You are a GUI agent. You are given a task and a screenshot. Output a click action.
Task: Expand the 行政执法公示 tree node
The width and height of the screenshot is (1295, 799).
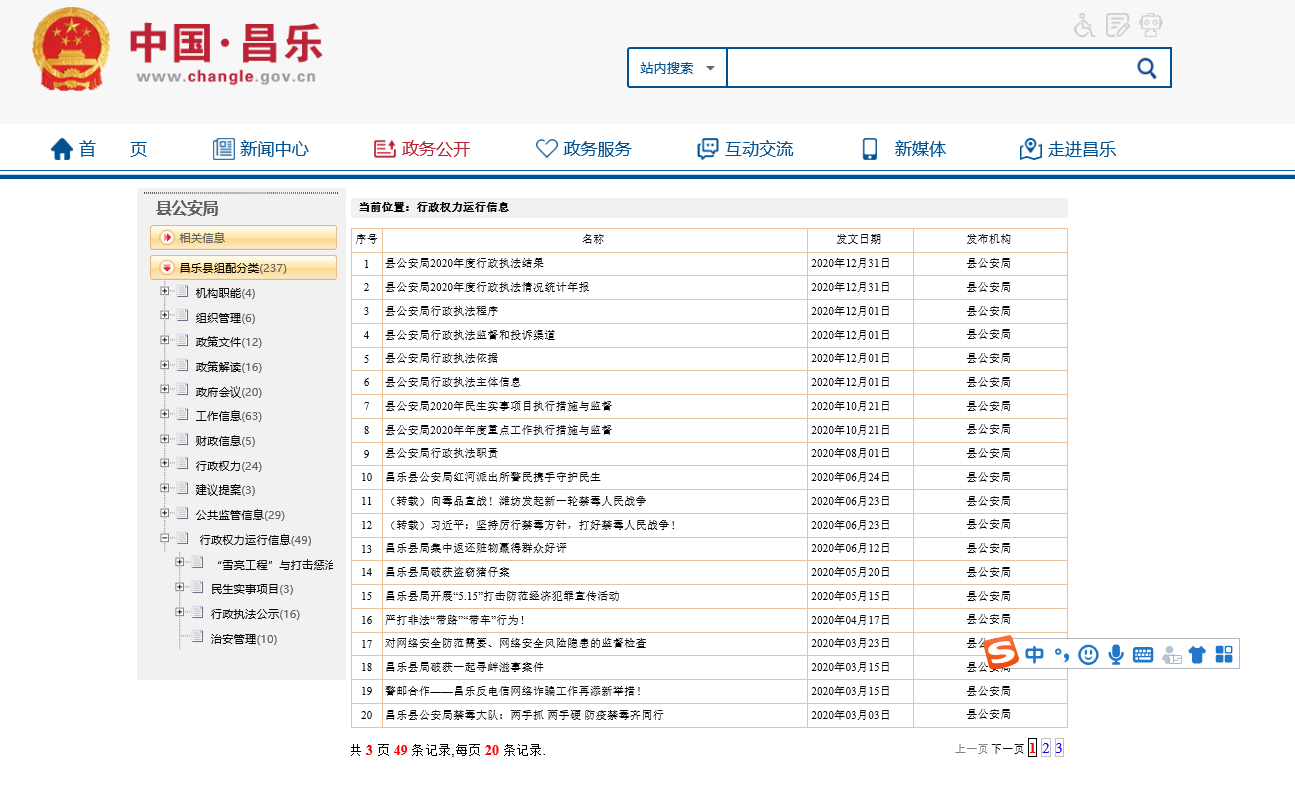[x=180, y=613]
